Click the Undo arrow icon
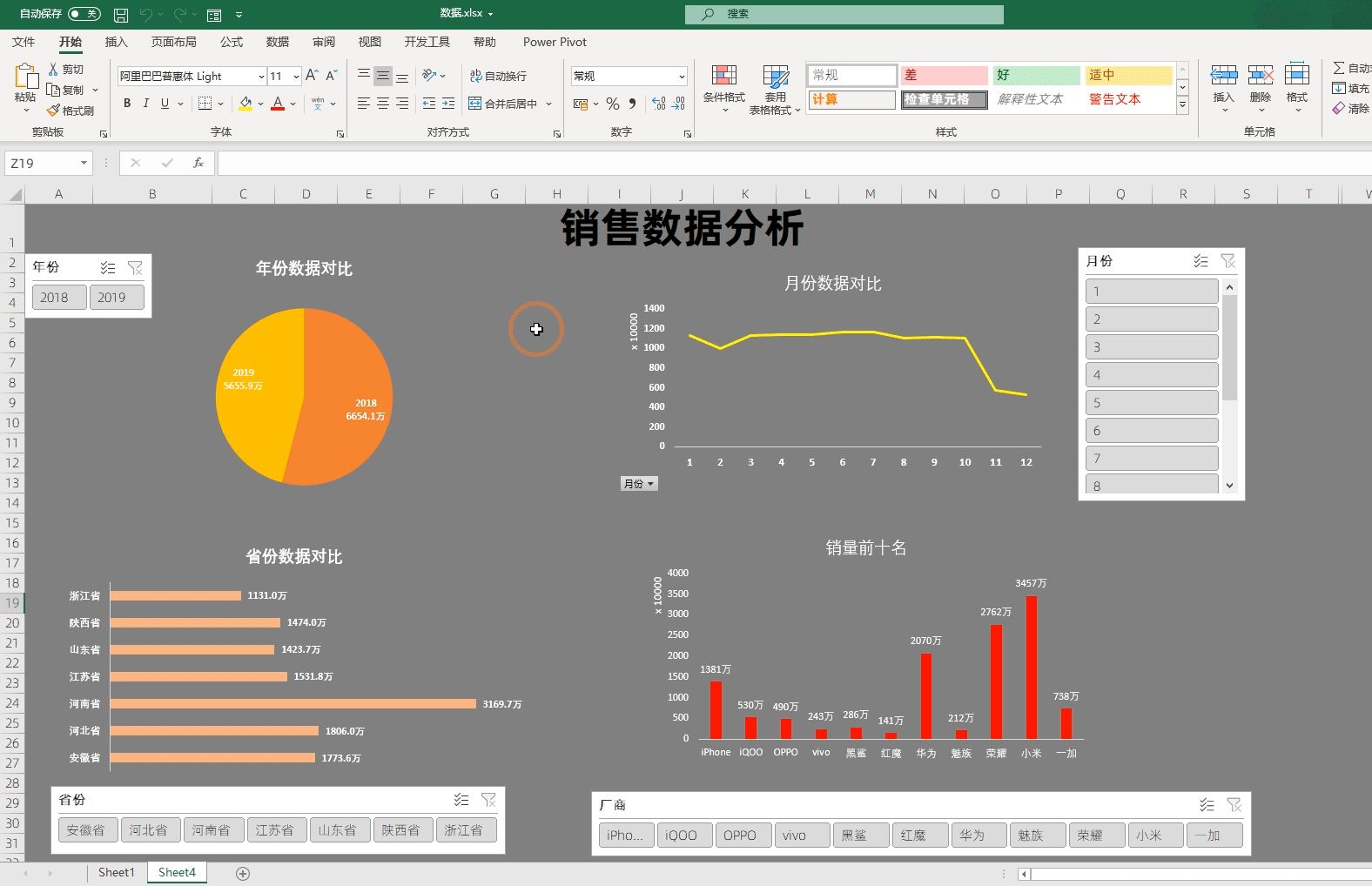This screenshot has height=886, width=1372. pos(145,15)
